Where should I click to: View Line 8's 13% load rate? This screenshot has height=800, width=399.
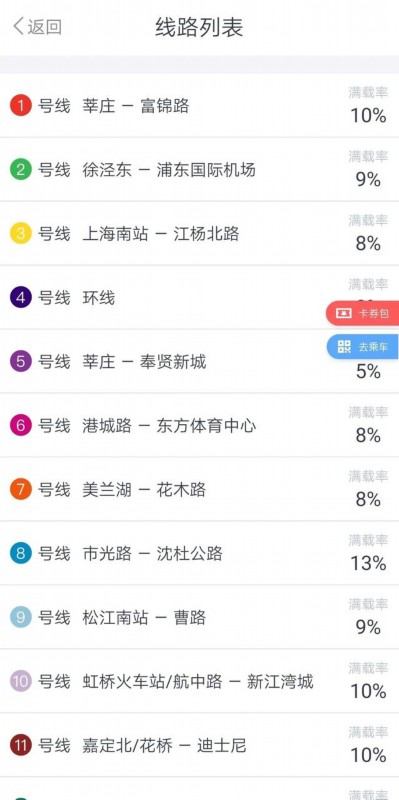point(368,563)
